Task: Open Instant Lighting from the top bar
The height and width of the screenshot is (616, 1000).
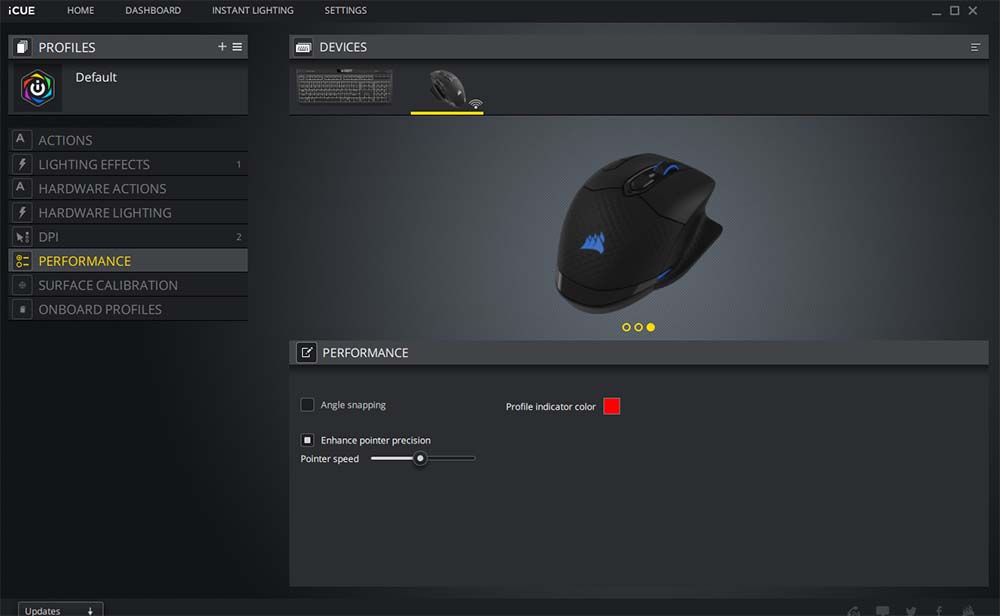Action: point(252,10)
